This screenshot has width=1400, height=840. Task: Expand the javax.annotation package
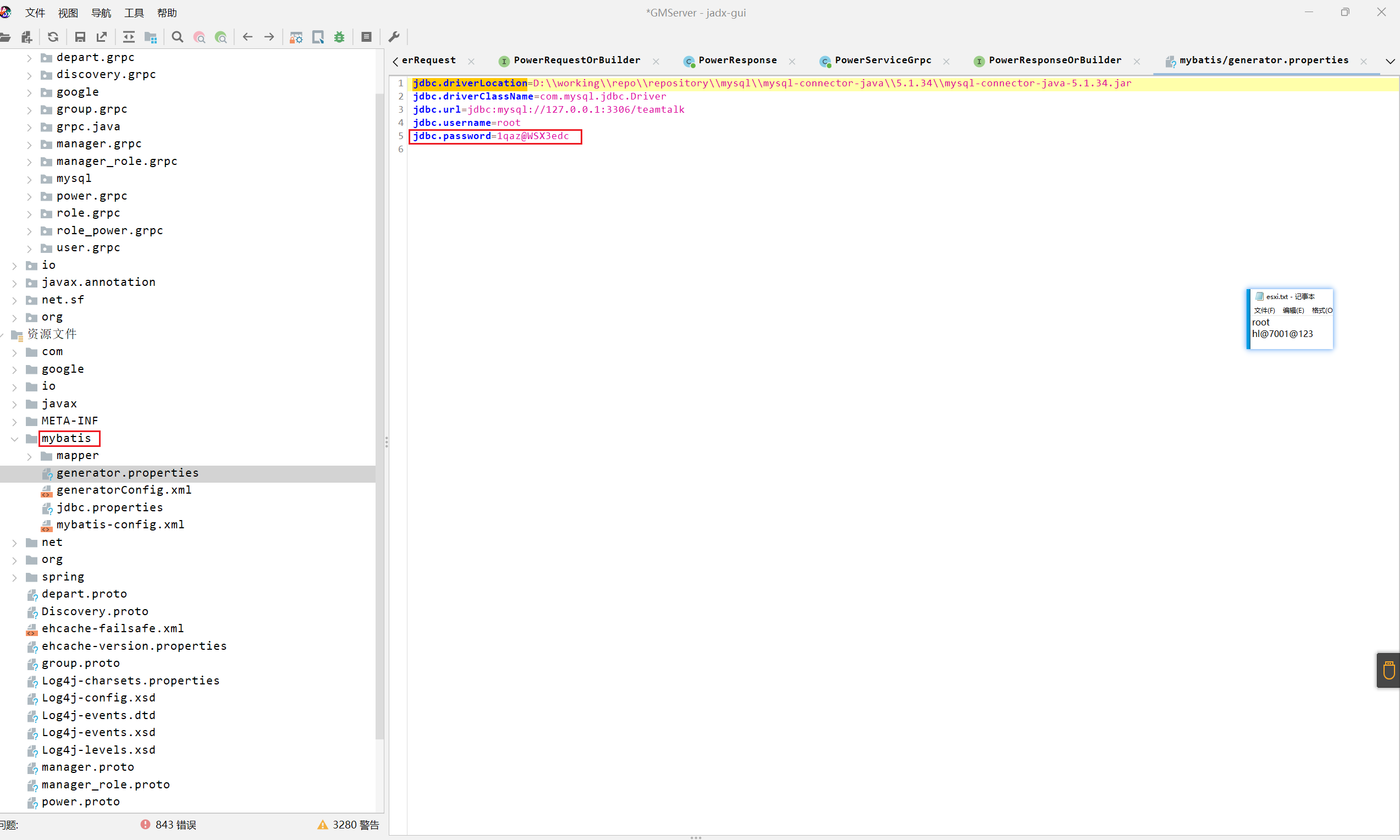tap(15, 283)
